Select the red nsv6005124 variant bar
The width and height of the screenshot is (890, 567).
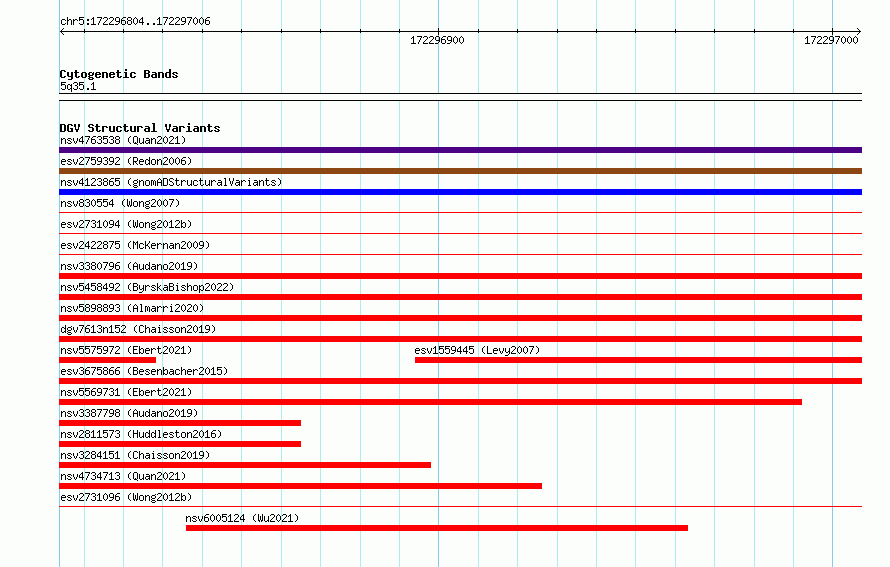(436, 528)
